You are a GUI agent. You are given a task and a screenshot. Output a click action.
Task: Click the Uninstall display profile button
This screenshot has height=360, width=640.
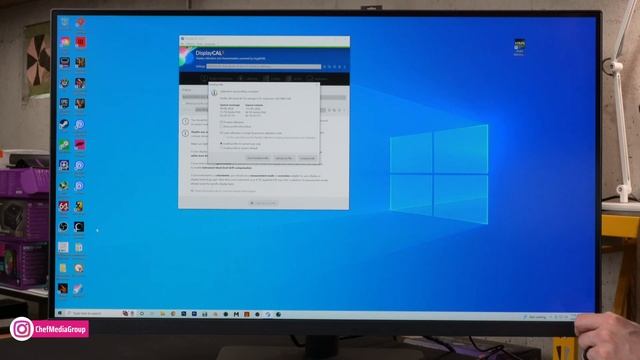coord(258,158)
